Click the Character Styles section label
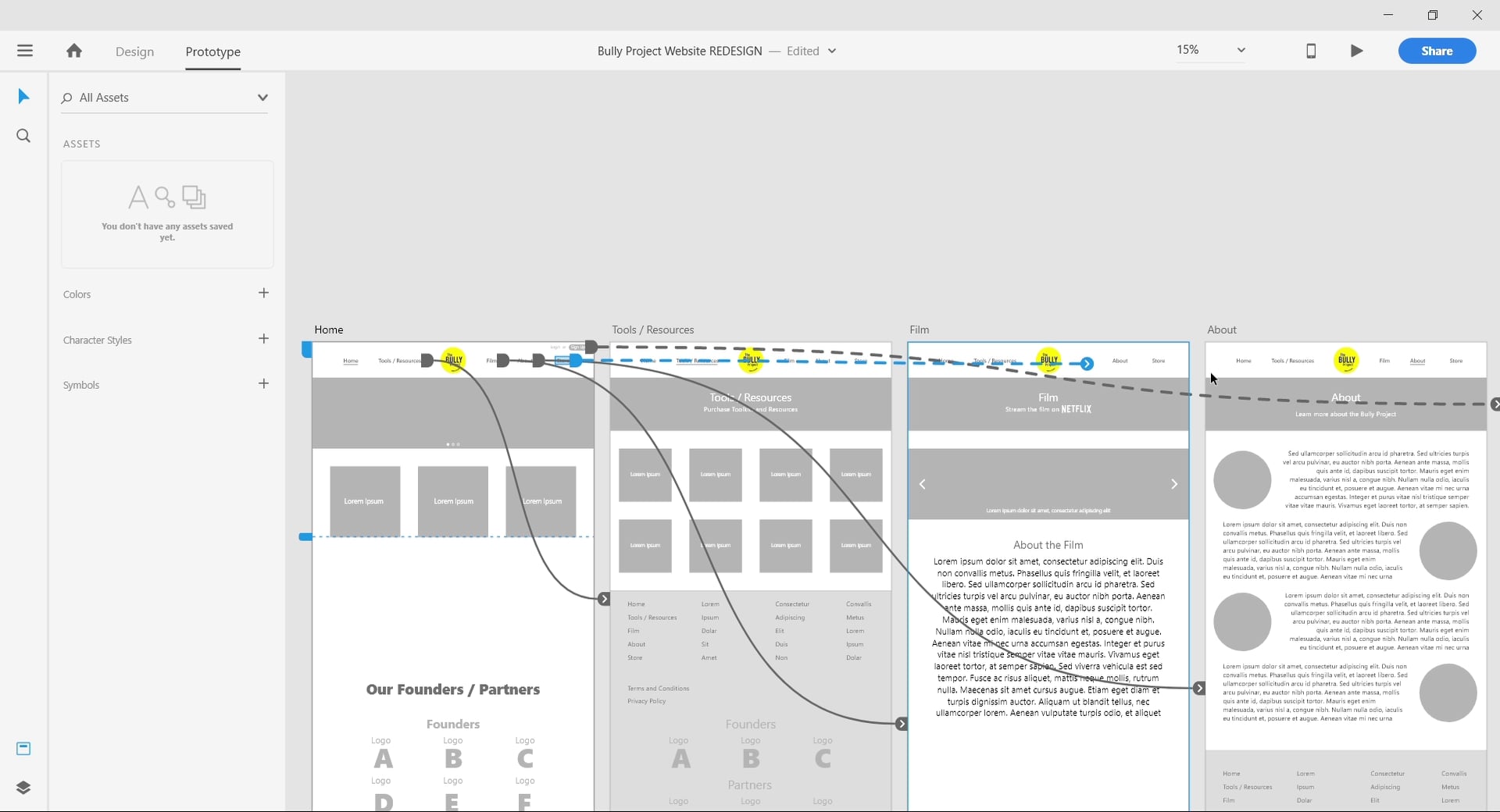Image resolution: width=1500 pixels, height=812 pixels. (x=98, y=340)
